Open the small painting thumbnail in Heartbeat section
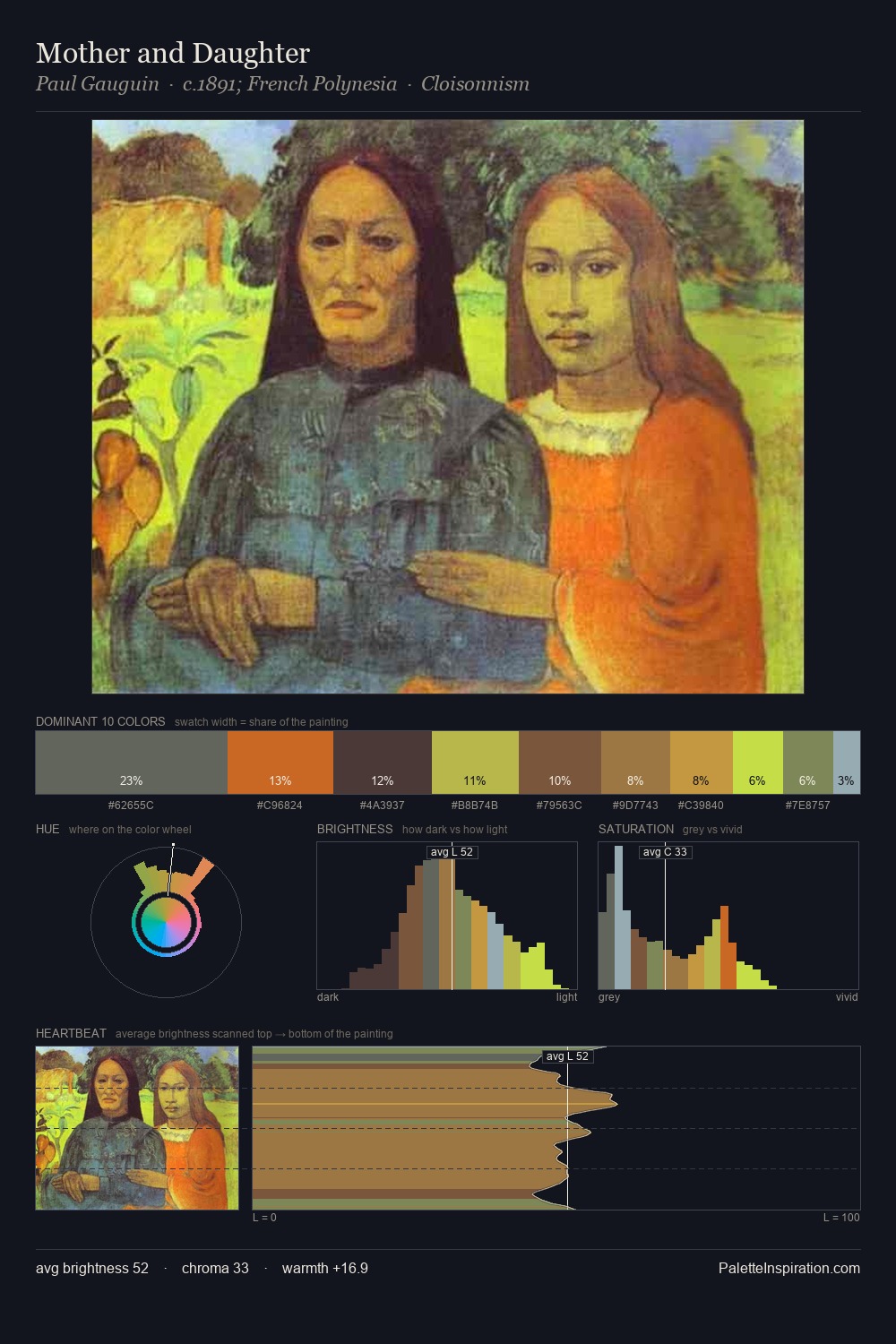The width and height of the screenshot is (896, 1344). pos(137,1128)
